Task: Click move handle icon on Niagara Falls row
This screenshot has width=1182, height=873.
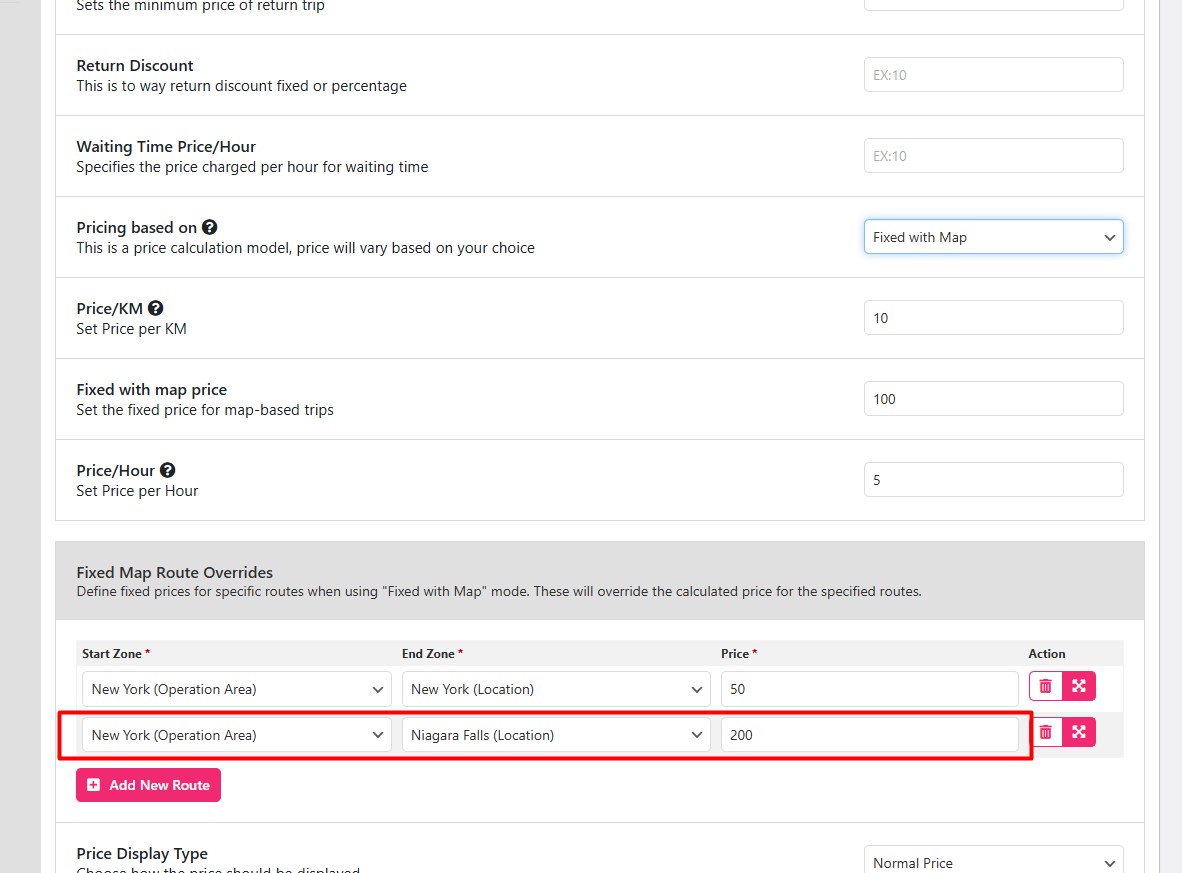Action: tap(1079, 732)
